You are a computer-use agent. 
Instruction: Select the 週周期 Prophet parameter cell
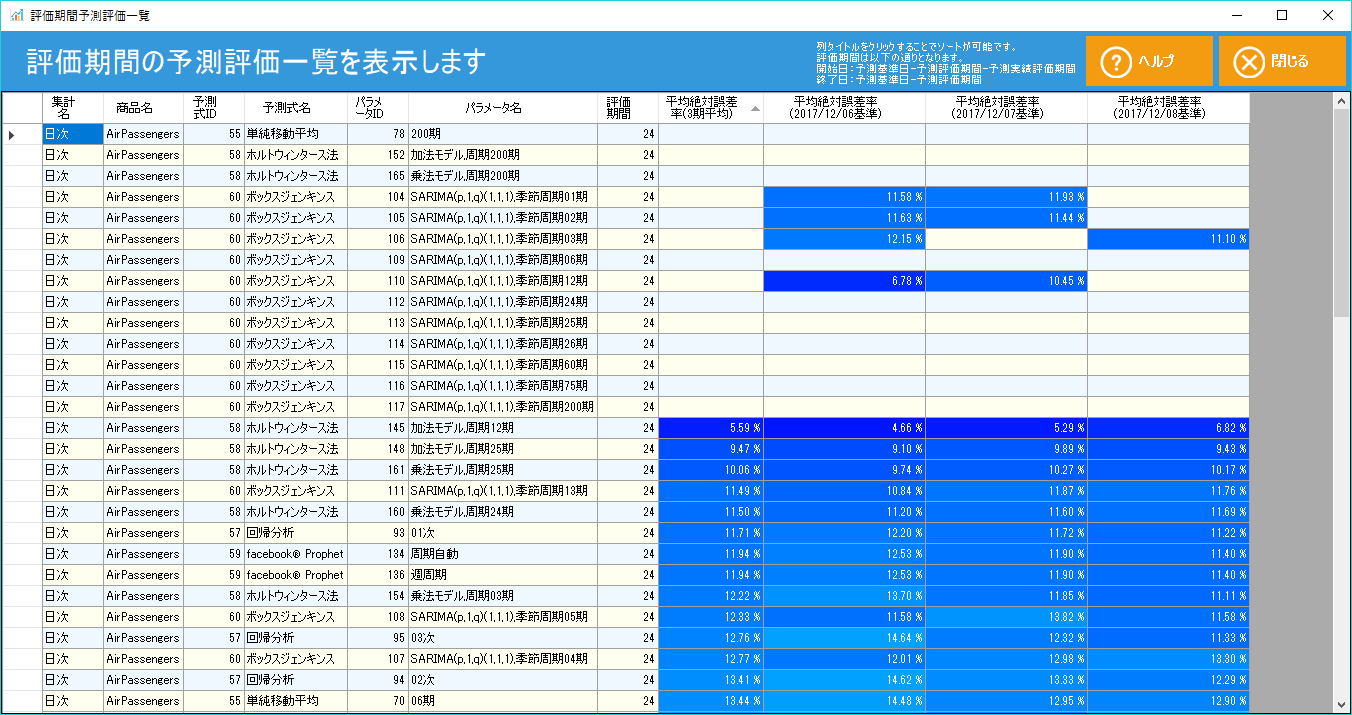[503, 575]
